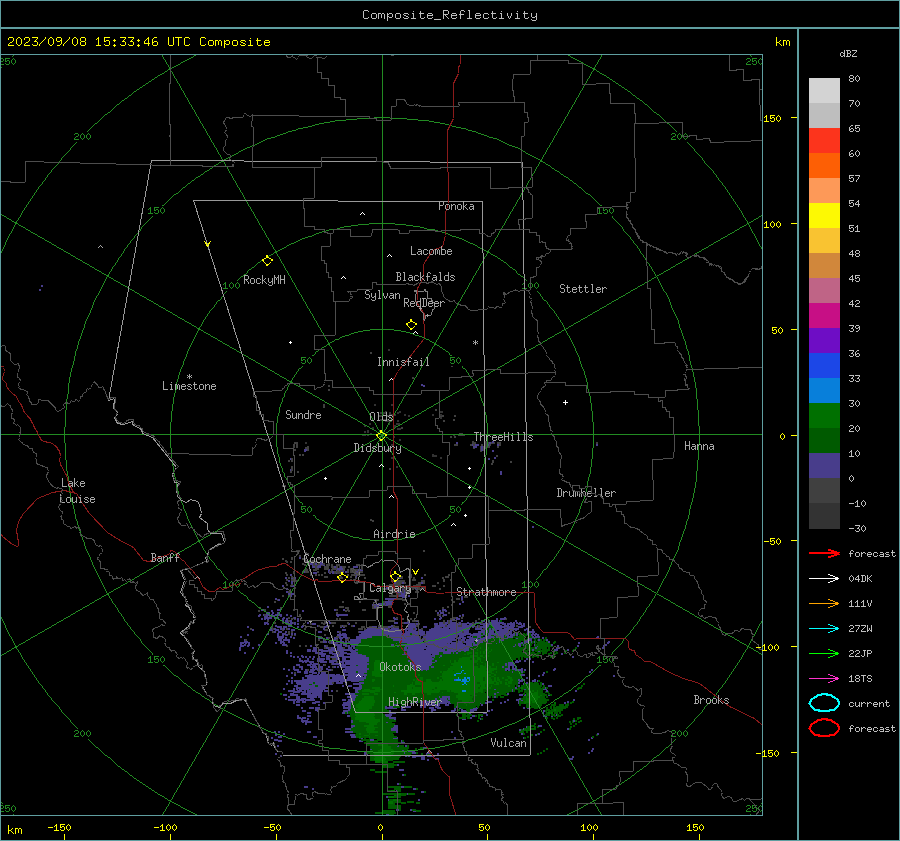Click the RockyMH label
Image resolution: width=900 pixels, height=841 pixels.
pyautogui.click(x=264, y=280)
